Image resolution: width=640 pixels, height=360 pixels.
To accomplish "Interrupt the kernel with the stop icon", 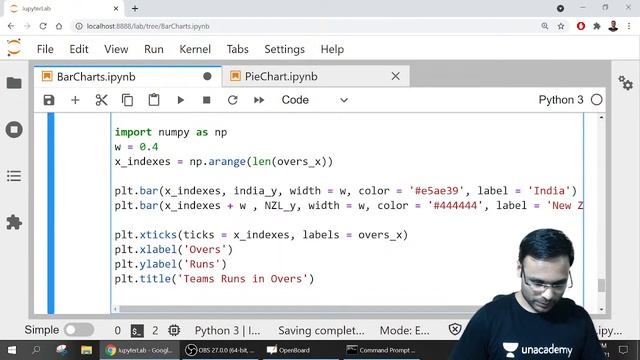I will tap(207, 100).
